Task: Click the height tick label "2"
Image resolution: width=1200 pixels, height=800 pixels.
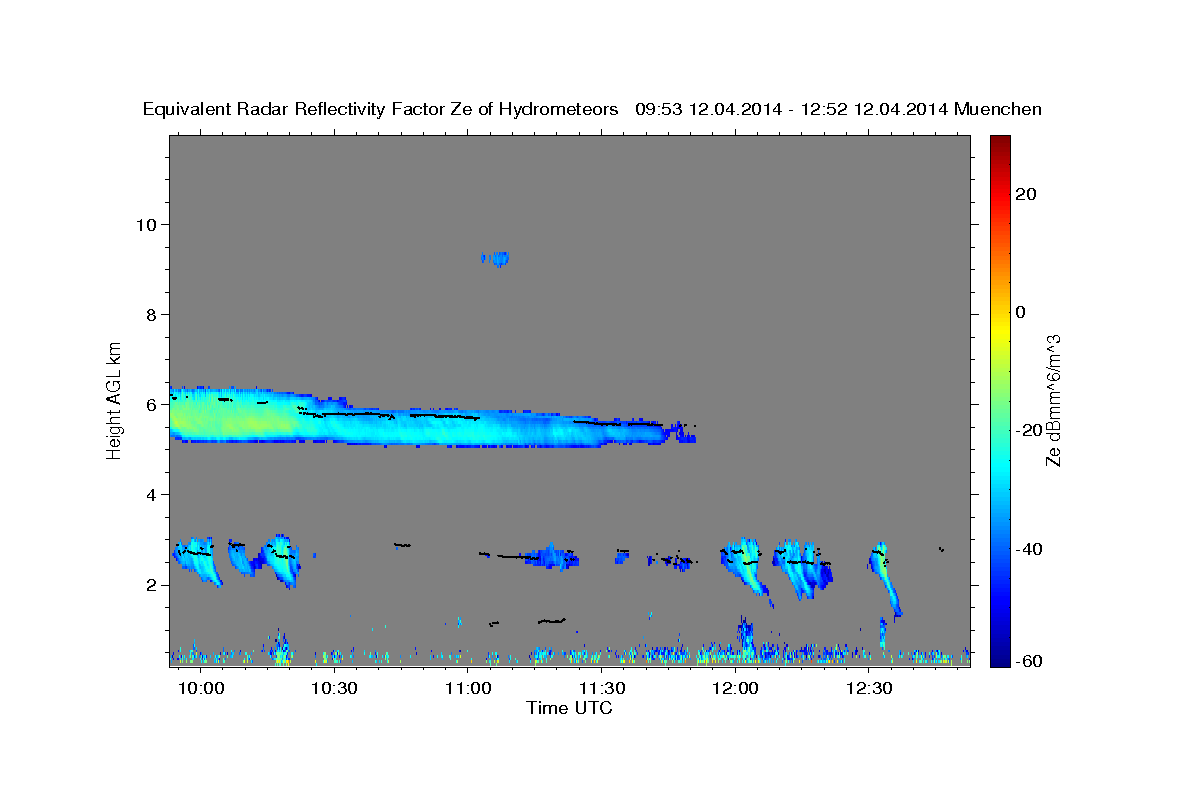Action: click(151, 585)
